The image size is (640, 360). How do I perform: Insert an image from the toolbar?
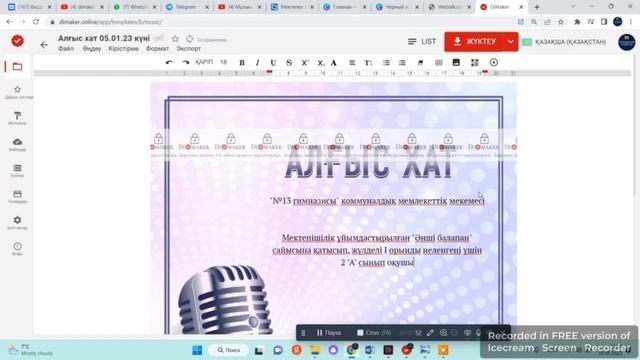456,62
